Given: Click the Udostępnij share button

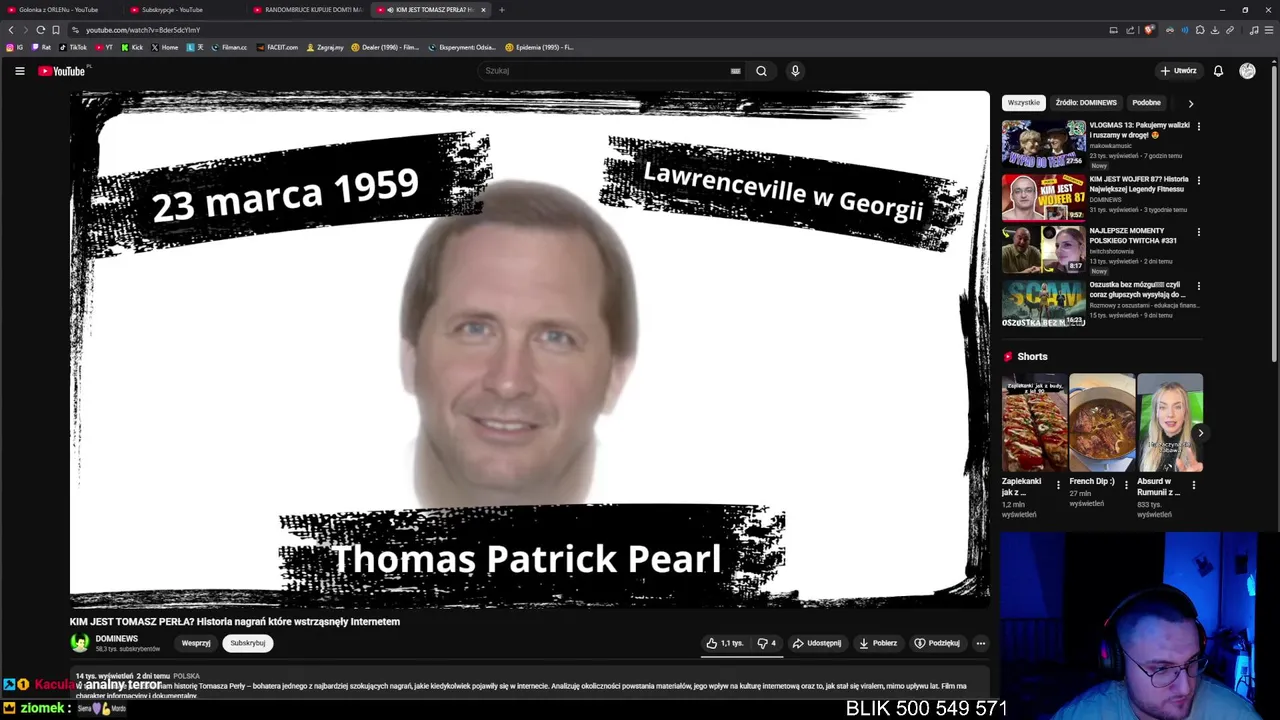Looking at the screenshot, I should [817, 643].
